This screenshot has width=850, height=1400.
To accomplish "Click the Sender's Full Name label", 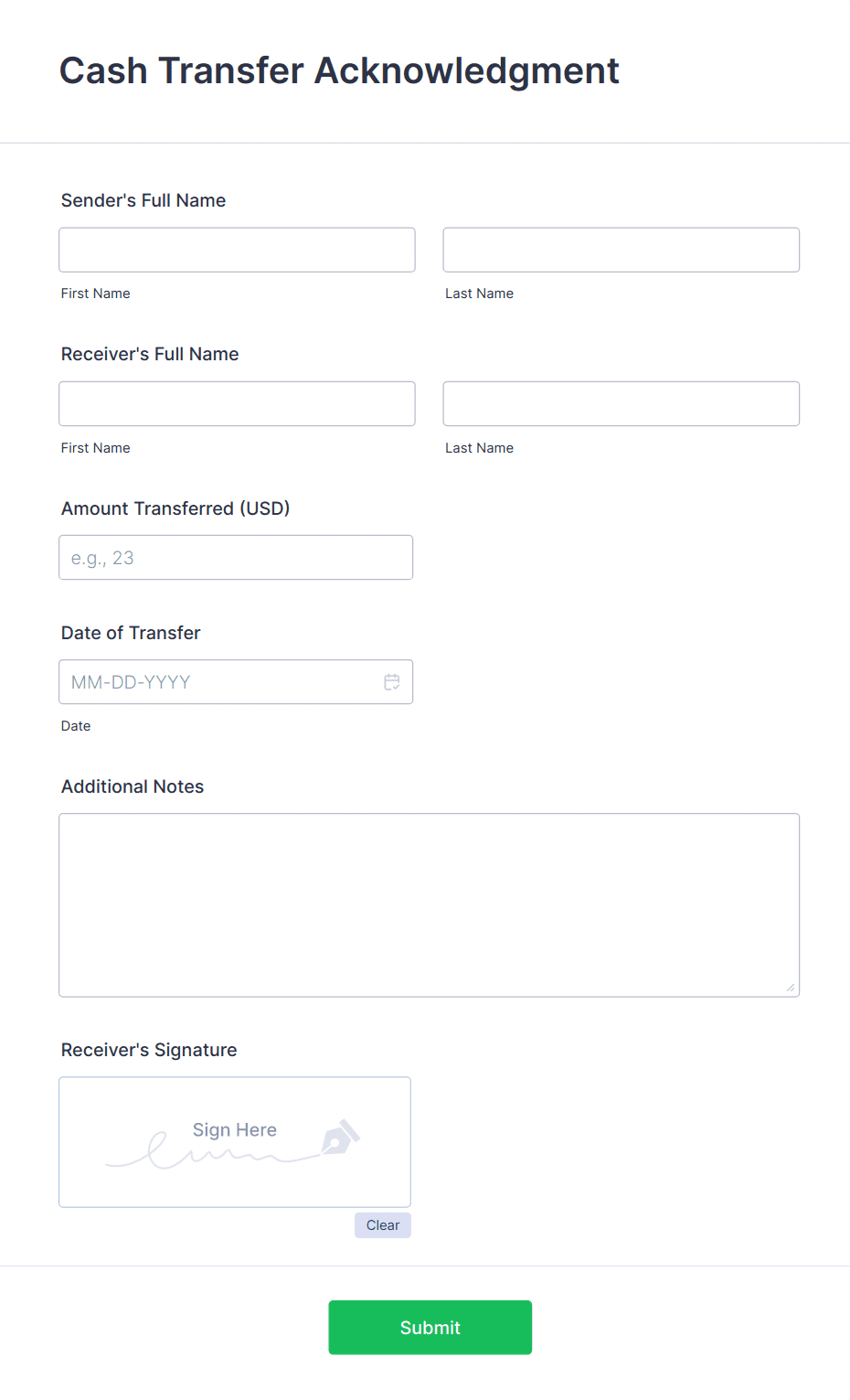I will 143,200.
